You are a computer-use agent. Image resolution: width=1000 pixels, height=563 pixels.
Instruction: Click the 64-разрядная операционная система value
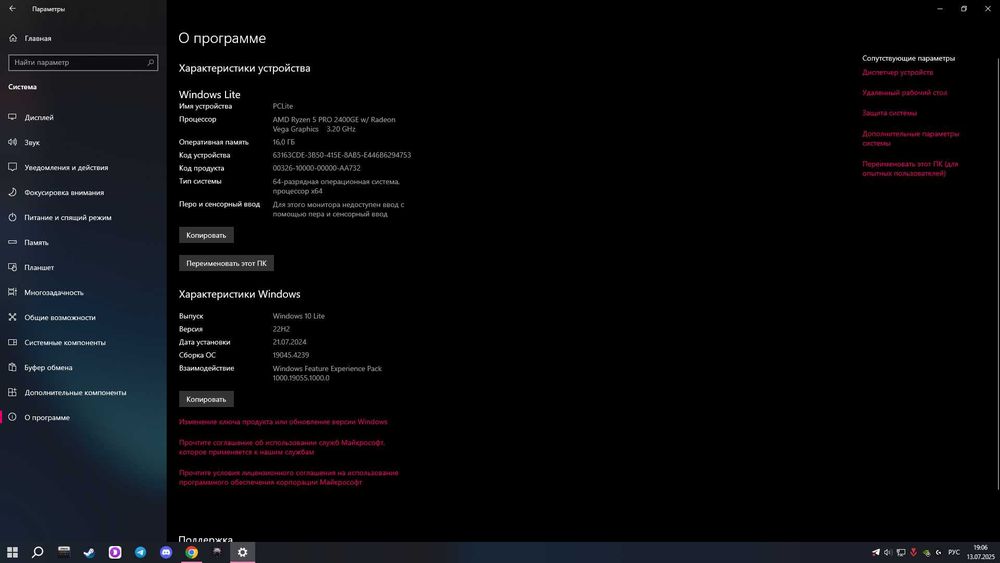click(336, 186)
